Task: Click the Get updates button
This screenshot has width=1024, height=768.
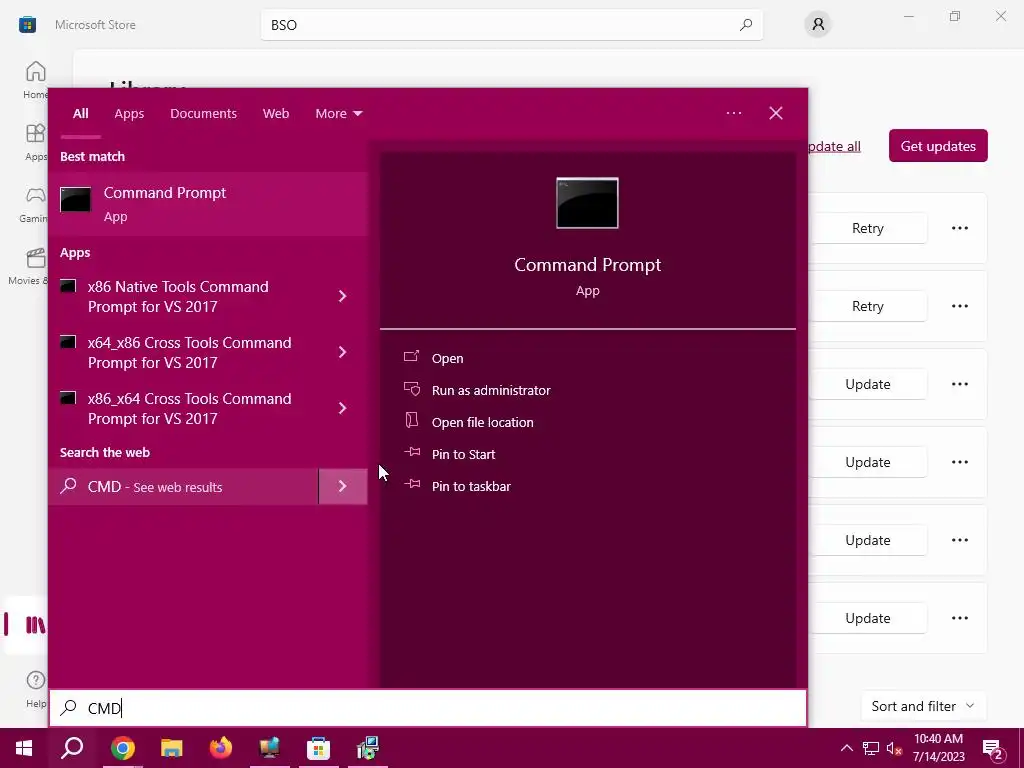Action: click(938, 146)
